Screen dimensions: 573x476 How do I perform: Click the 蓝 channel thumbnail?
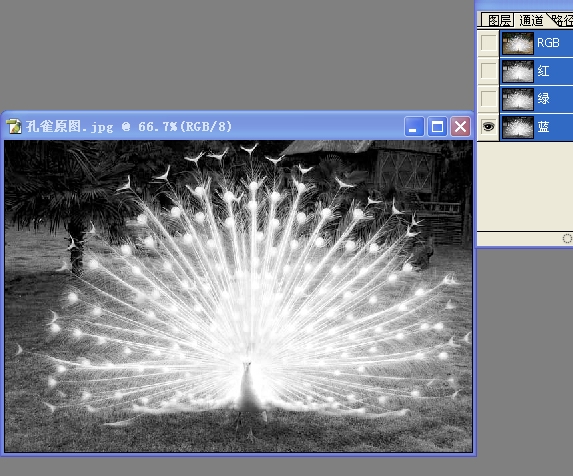click(517, 127)
